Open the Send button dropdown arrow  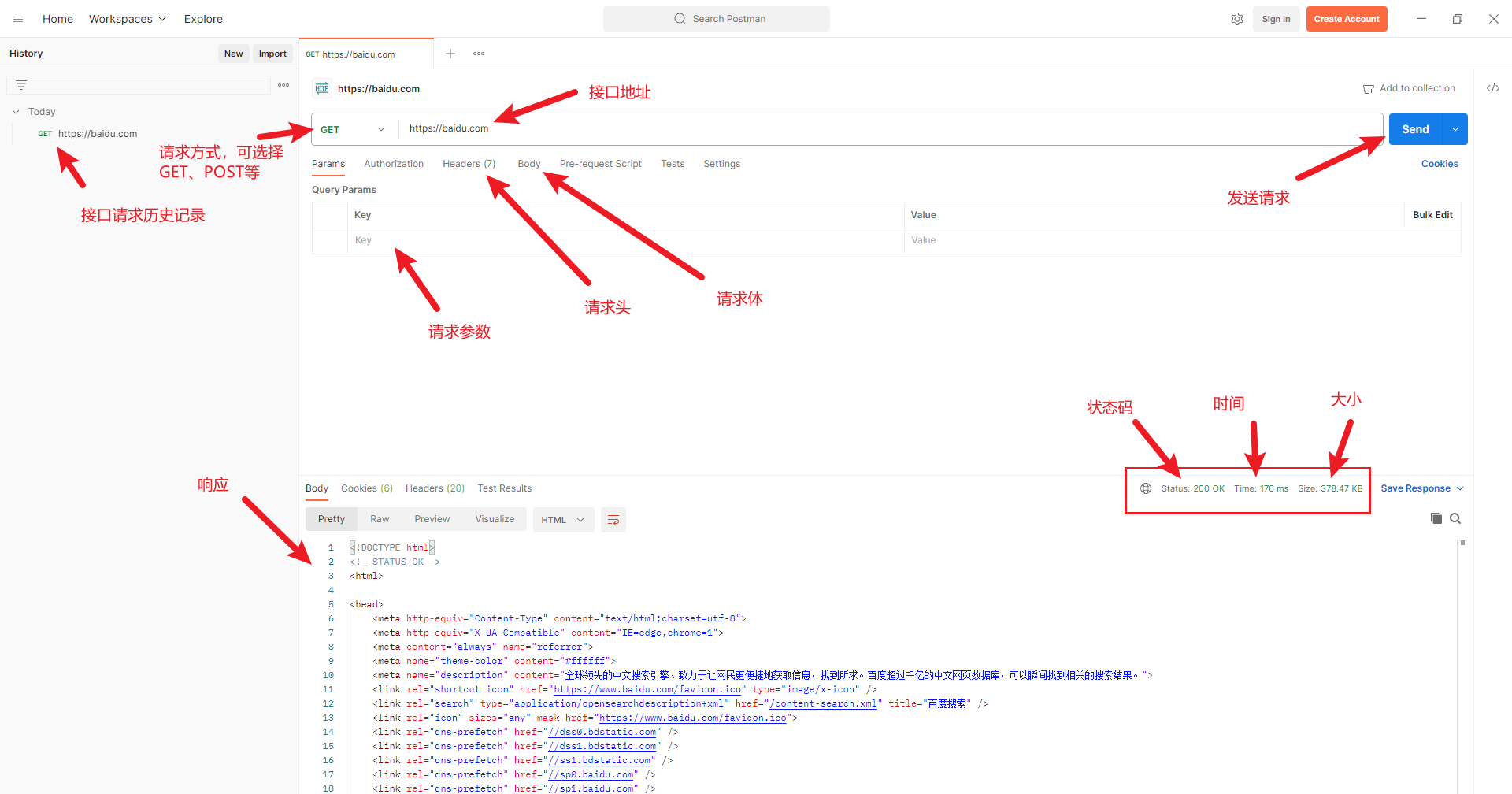1455,129
